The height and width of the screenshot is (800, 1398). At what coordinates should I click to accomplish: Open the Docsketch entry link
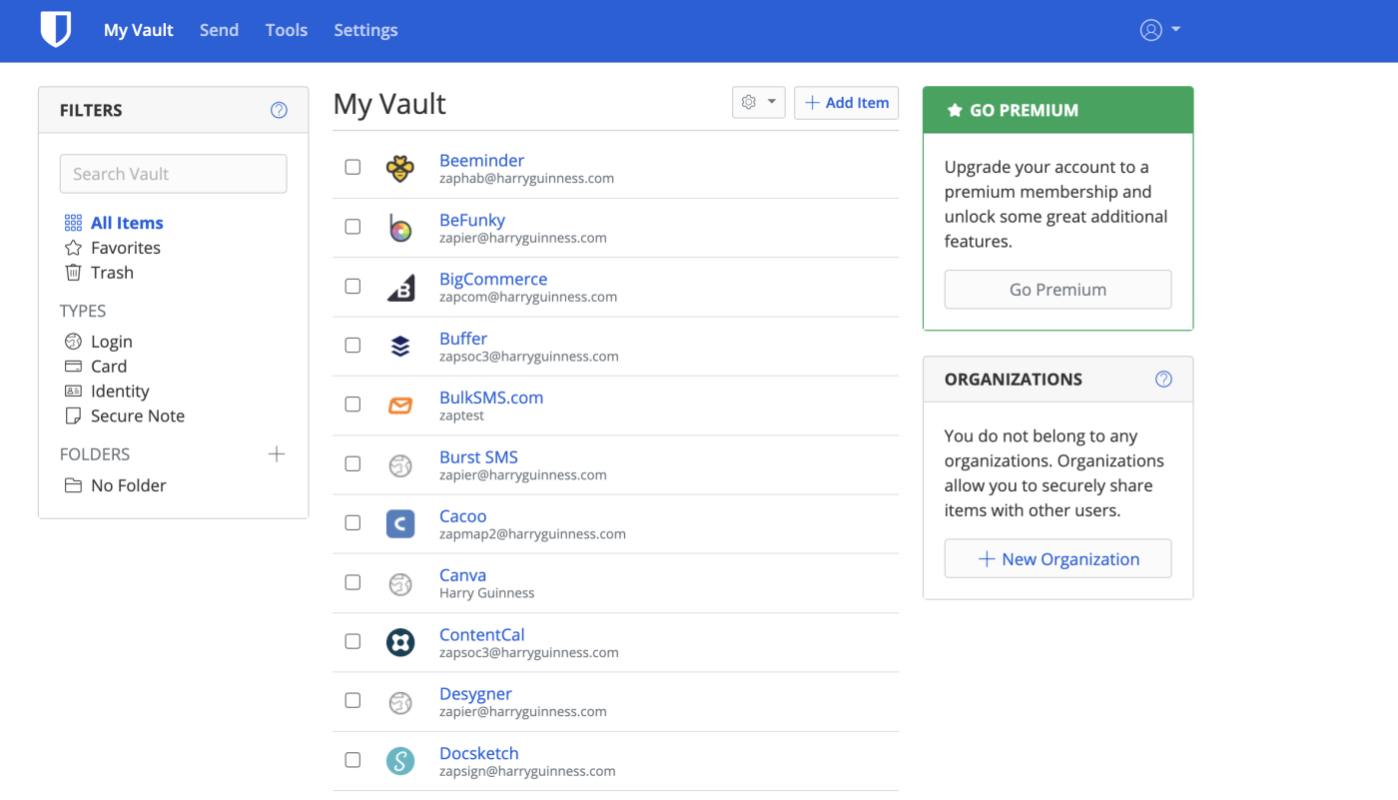[x=479, y=753]
